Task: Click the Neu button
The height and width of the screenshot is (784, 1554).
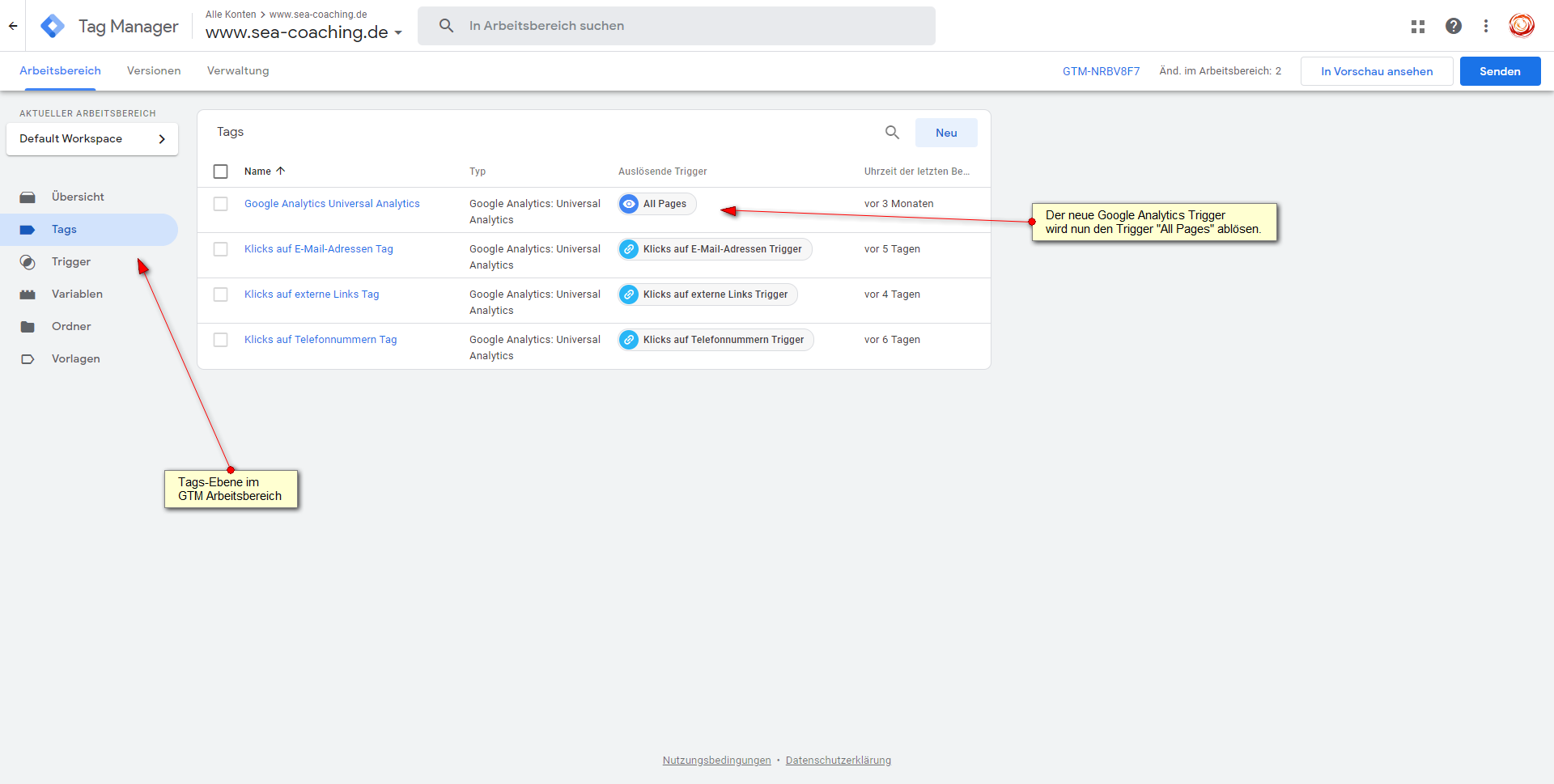Action: coord(946,133)
